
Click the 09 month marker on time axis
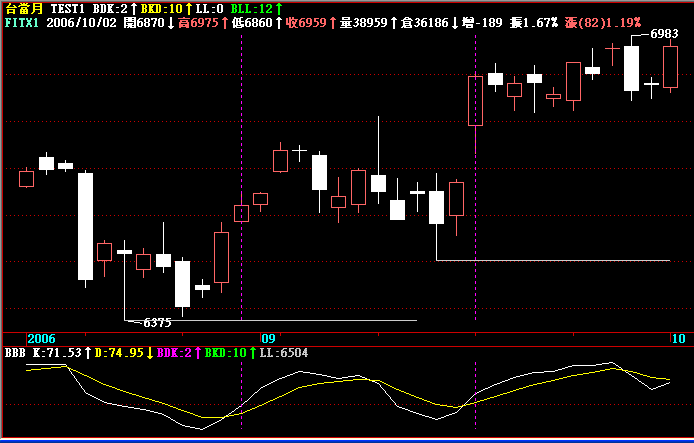click(268, 339)
